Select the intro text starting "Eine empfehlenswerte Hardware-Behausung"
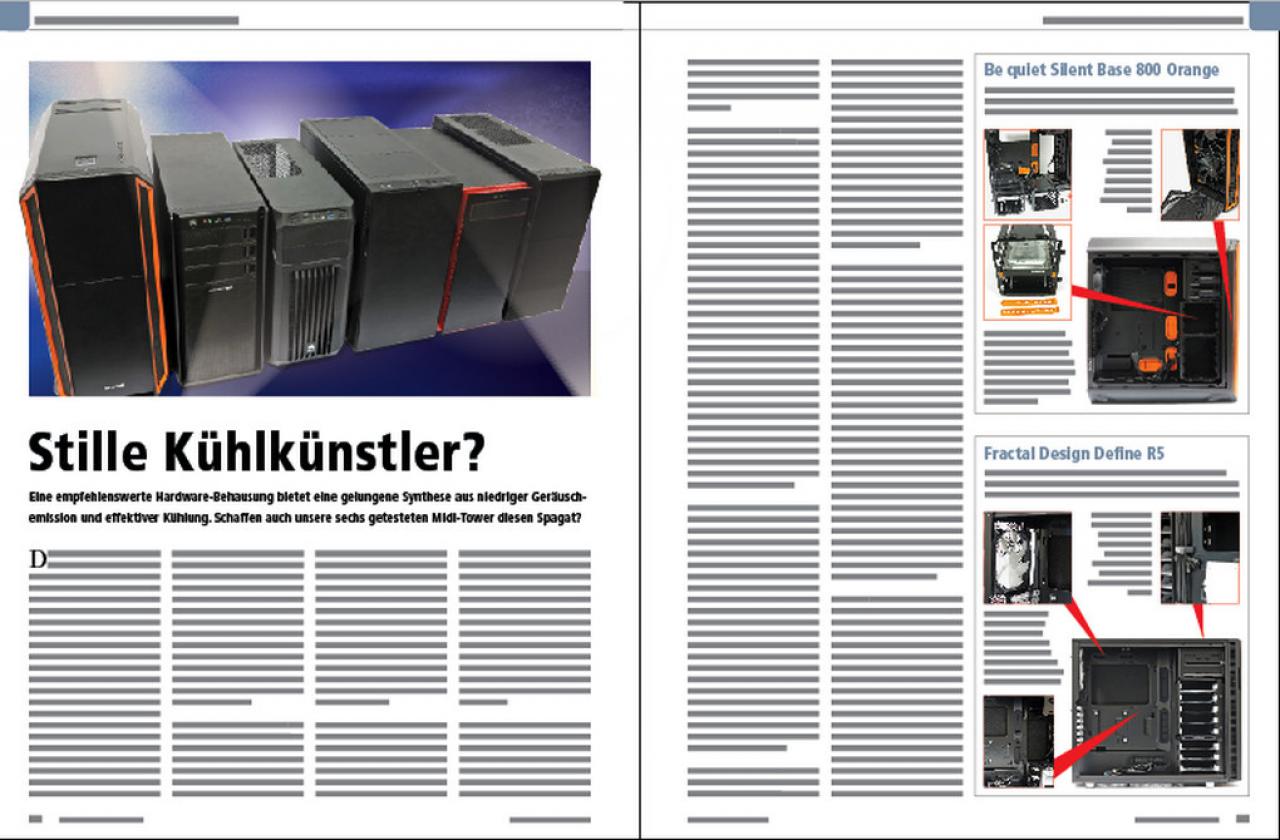The height and width of the screenshot is (840, 1280). [x=307, y=509]
